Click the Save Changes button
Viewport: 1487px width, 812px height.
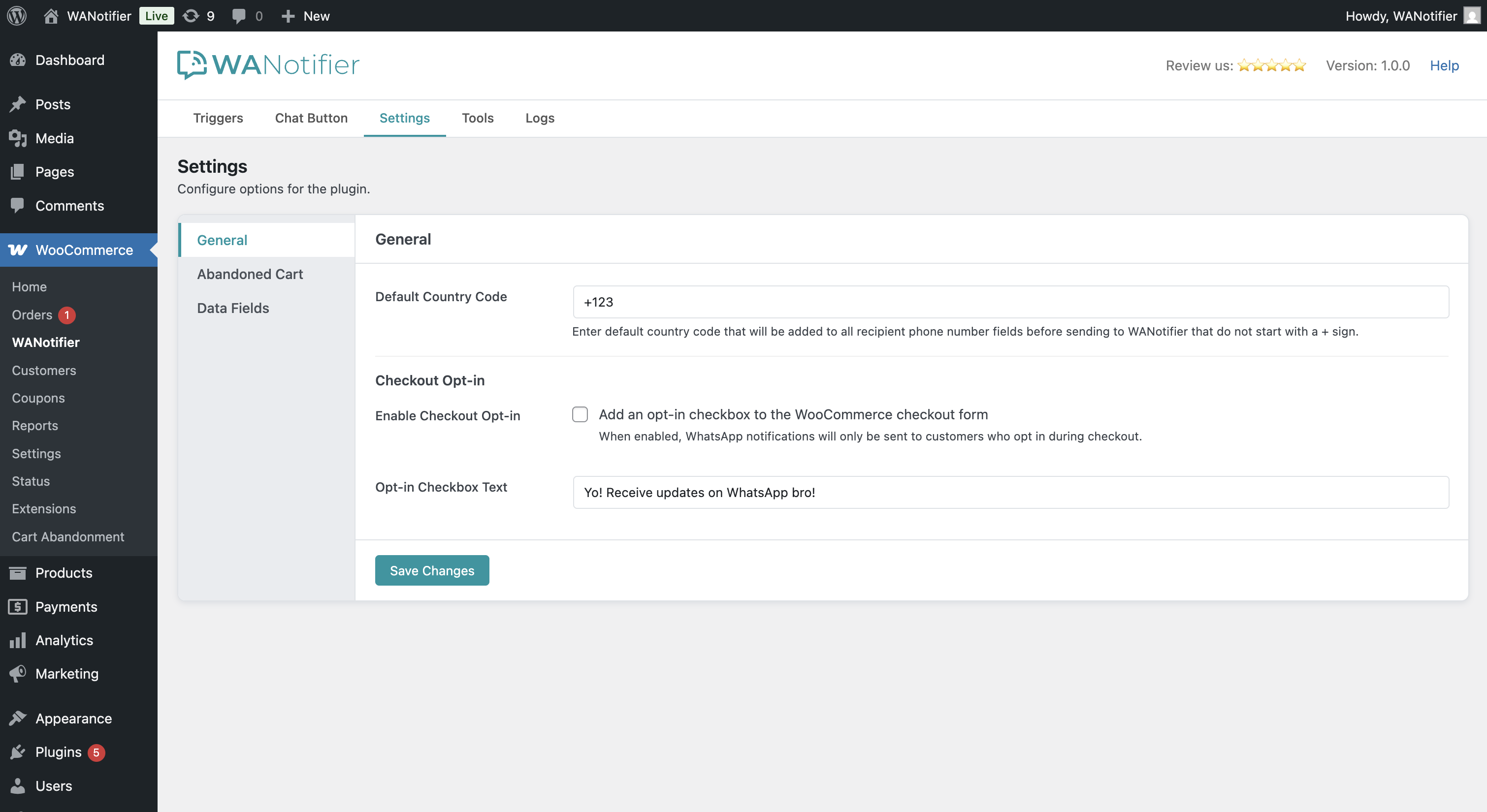[x=432, y=570]
